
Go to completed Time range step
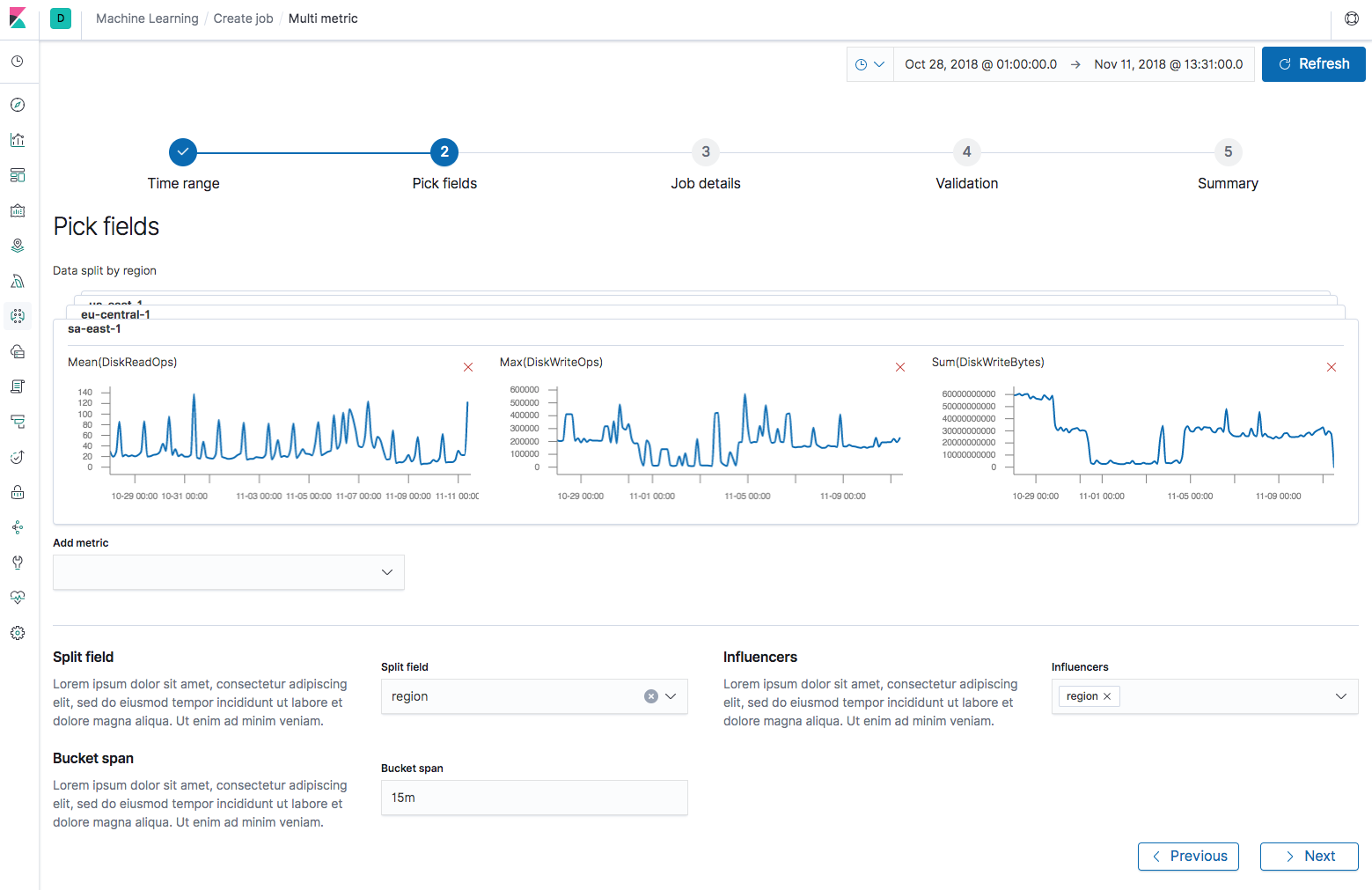click(183, 152)
